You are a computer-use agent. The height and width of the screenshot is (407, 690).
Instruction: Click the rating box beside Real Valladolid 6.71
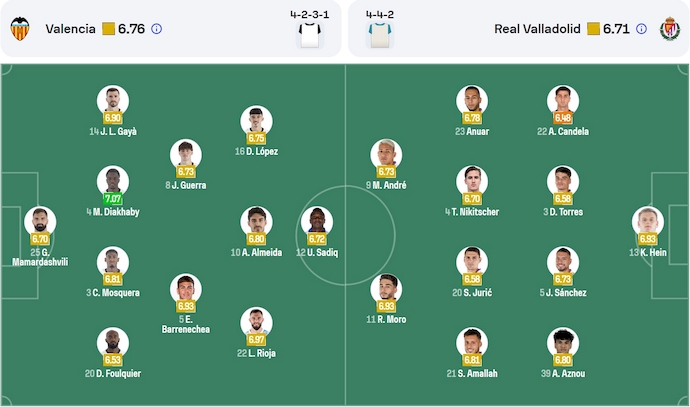tap(593, 29)
